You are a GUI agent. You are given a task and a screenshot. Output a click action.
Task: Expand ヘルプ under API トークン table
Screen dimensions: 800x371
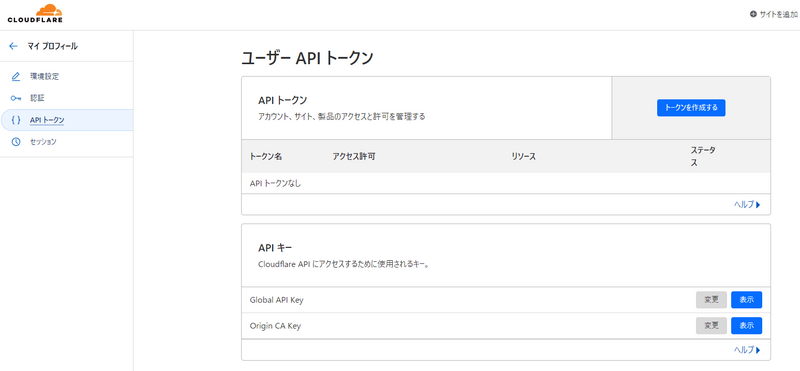747,205
